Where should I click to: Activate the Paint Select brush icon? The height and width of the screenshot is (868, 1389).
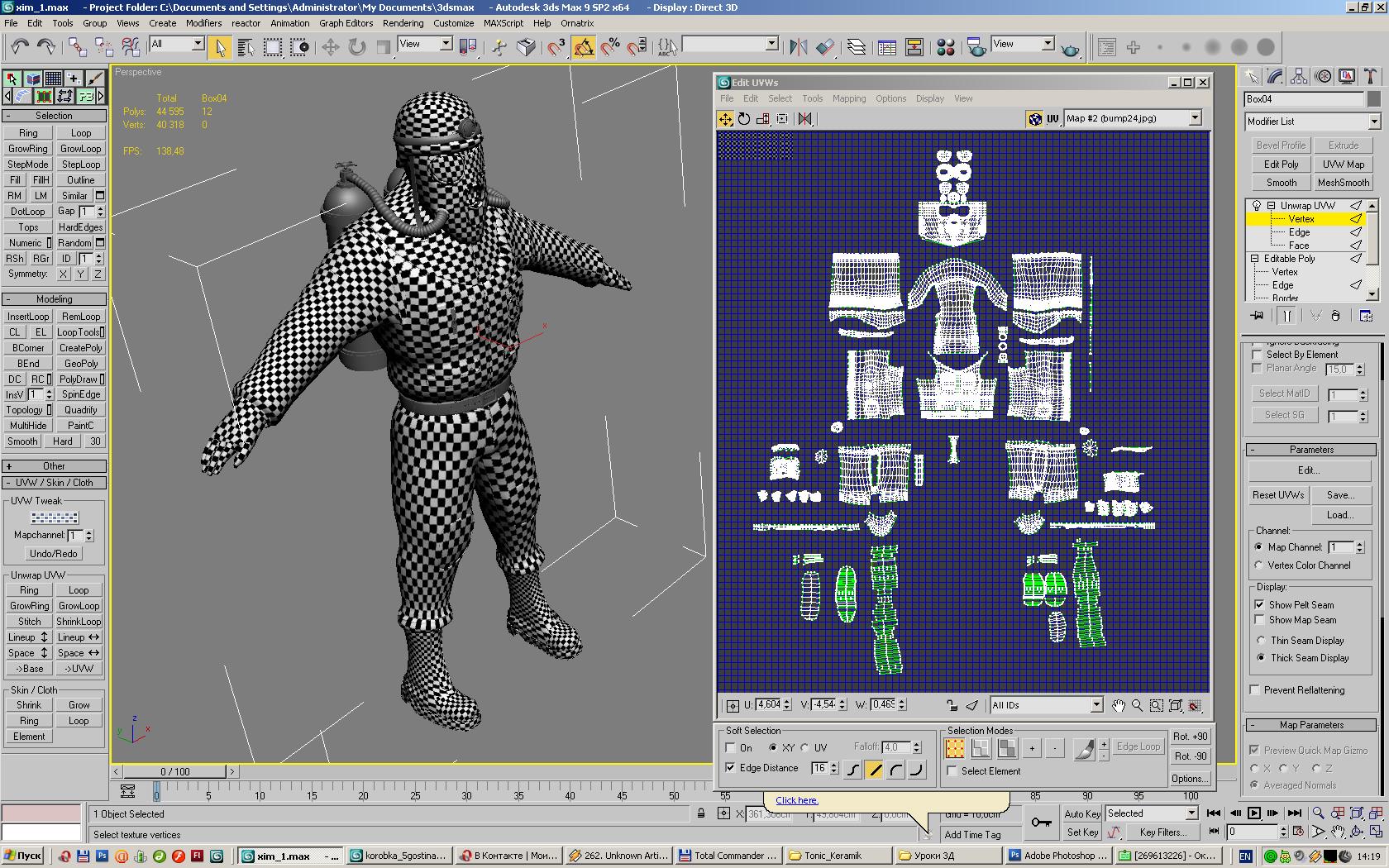pos(1083,748)
